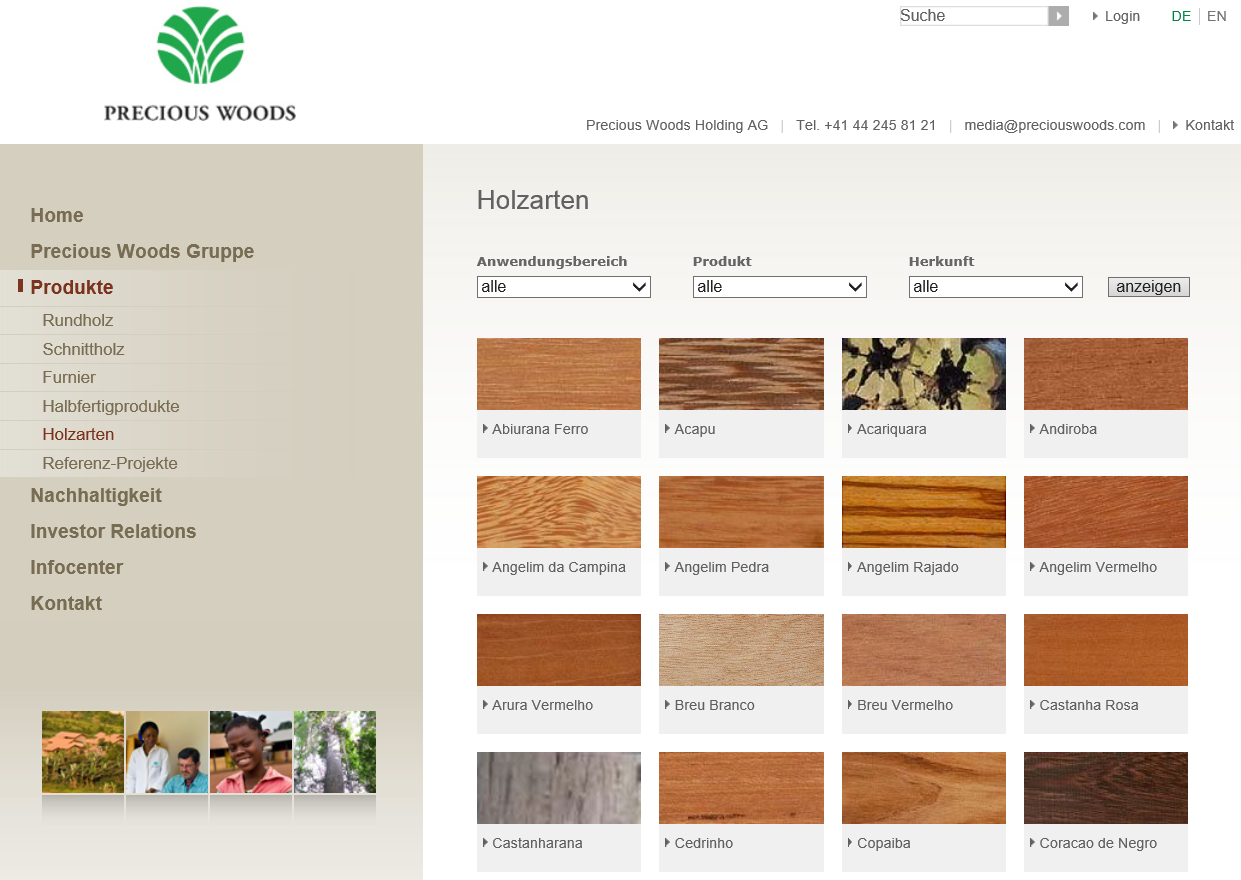The image size is (1241, 880).
Task: Click the tall tree trunk photo in sidebar
Action: click(335, 752)
